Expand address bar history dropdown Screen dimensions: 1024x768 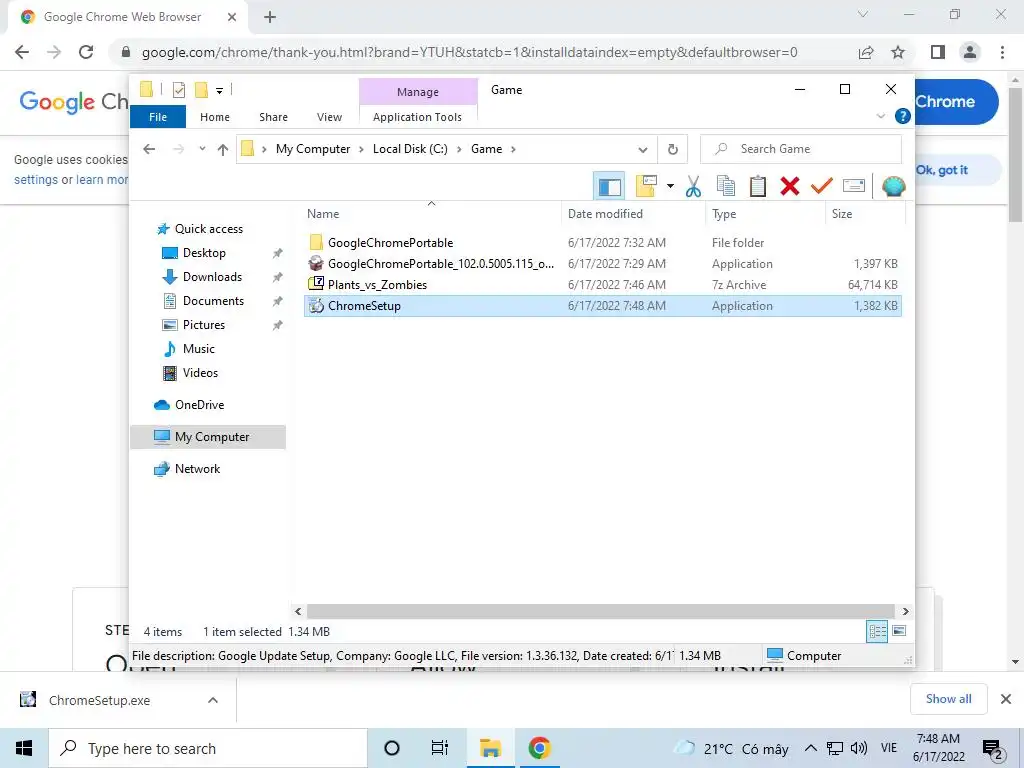click(643, 150)
